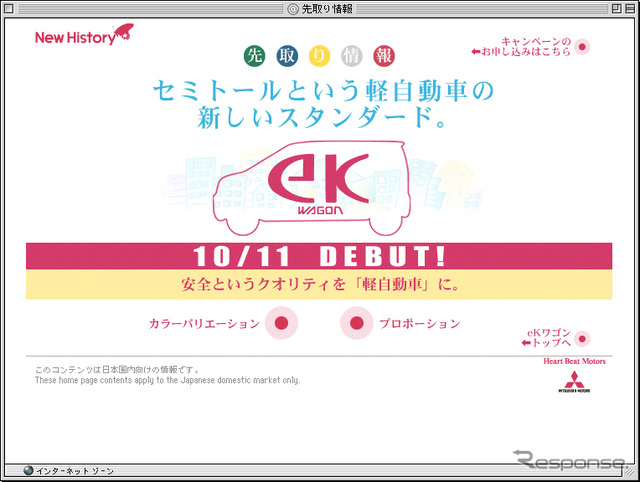
Task: Click the New History logo
Action: coord(84,35)
